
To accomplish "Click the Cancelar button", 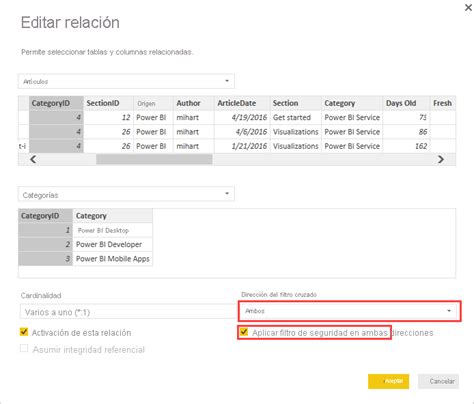I will click(x=438, y=381).
